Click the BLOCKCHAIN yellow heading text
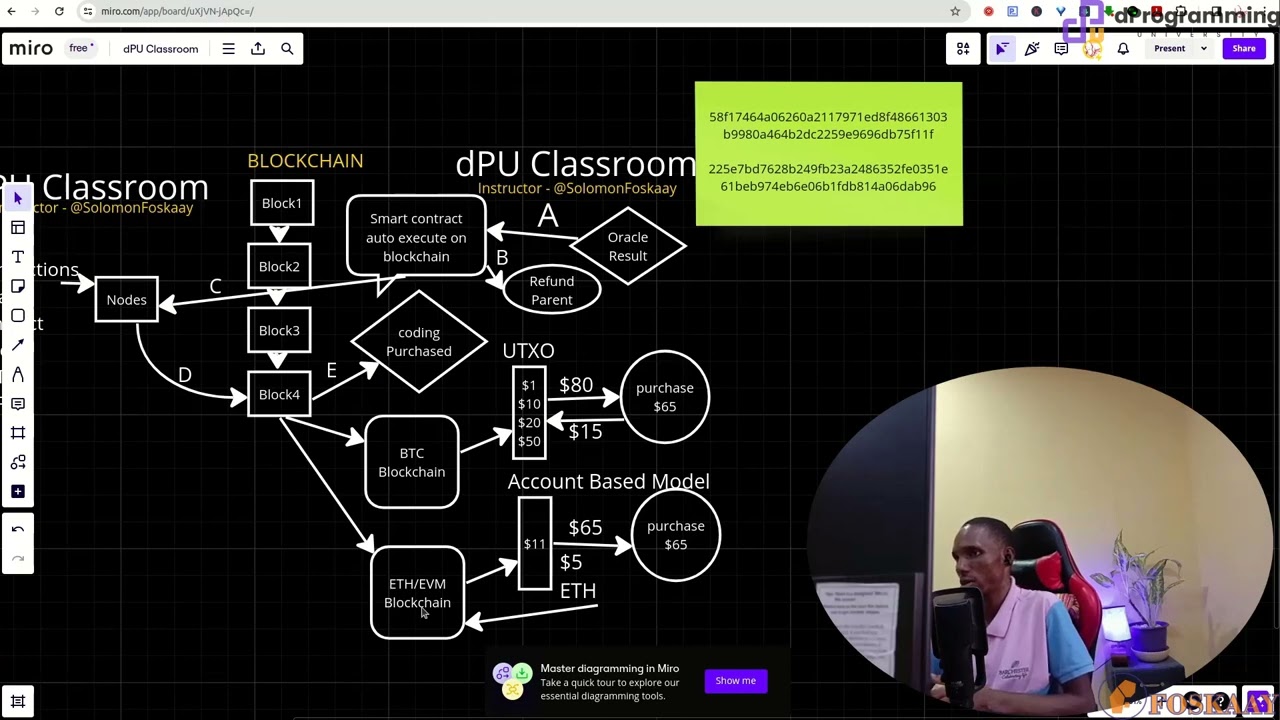 (305, 161)
